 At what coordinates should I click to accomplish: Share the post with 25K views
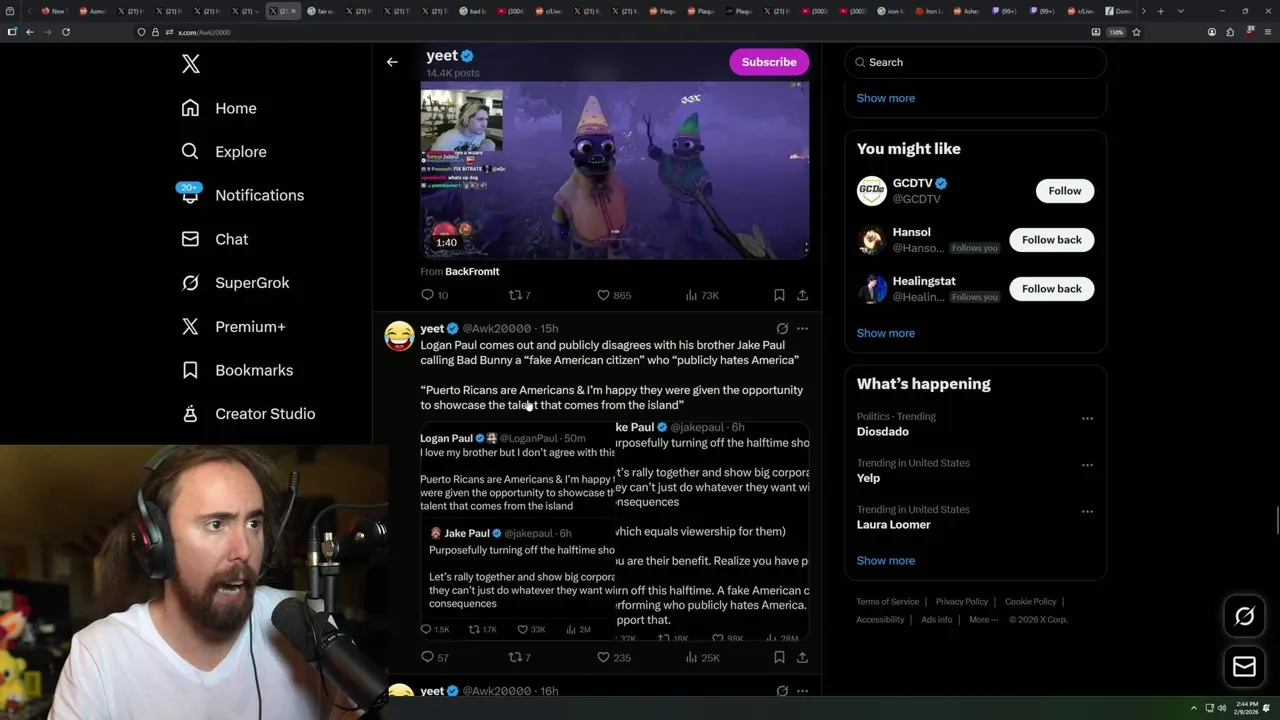[802, 657]
